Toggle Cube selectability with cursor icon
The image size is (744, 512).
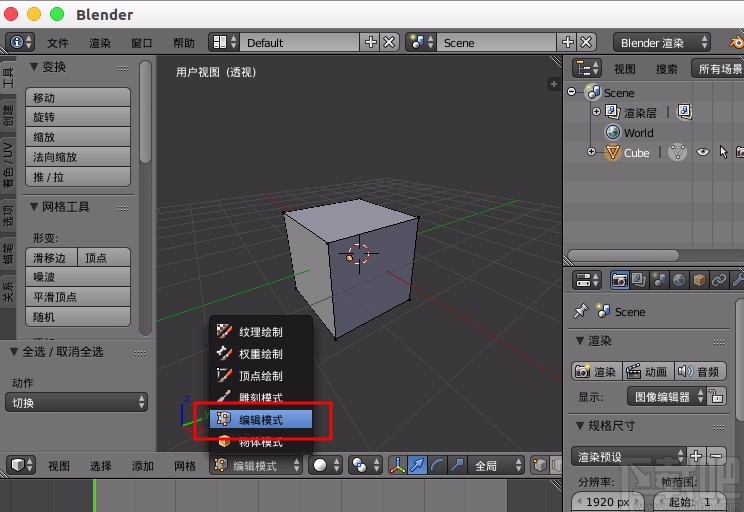pos(723,152)
